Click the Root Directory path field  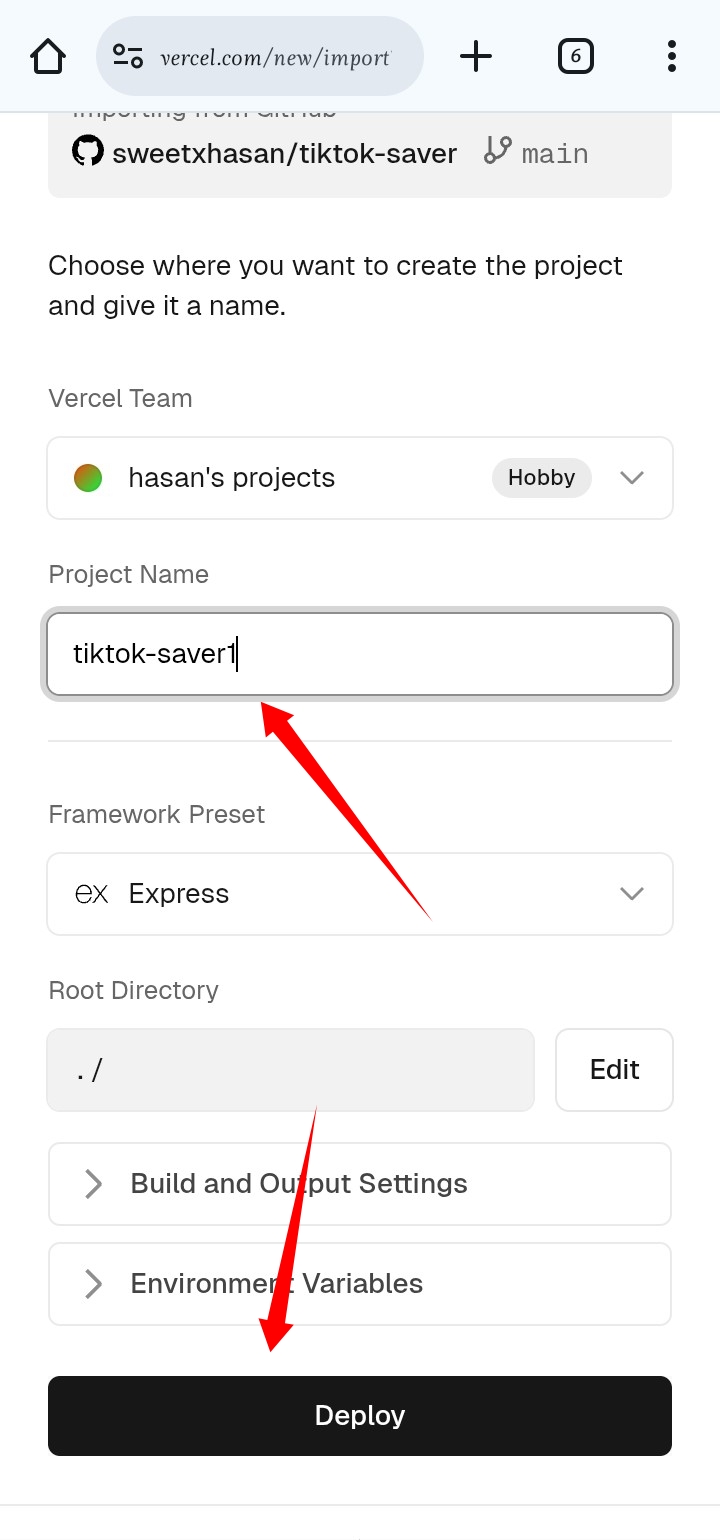click(x=290, y=1070)
